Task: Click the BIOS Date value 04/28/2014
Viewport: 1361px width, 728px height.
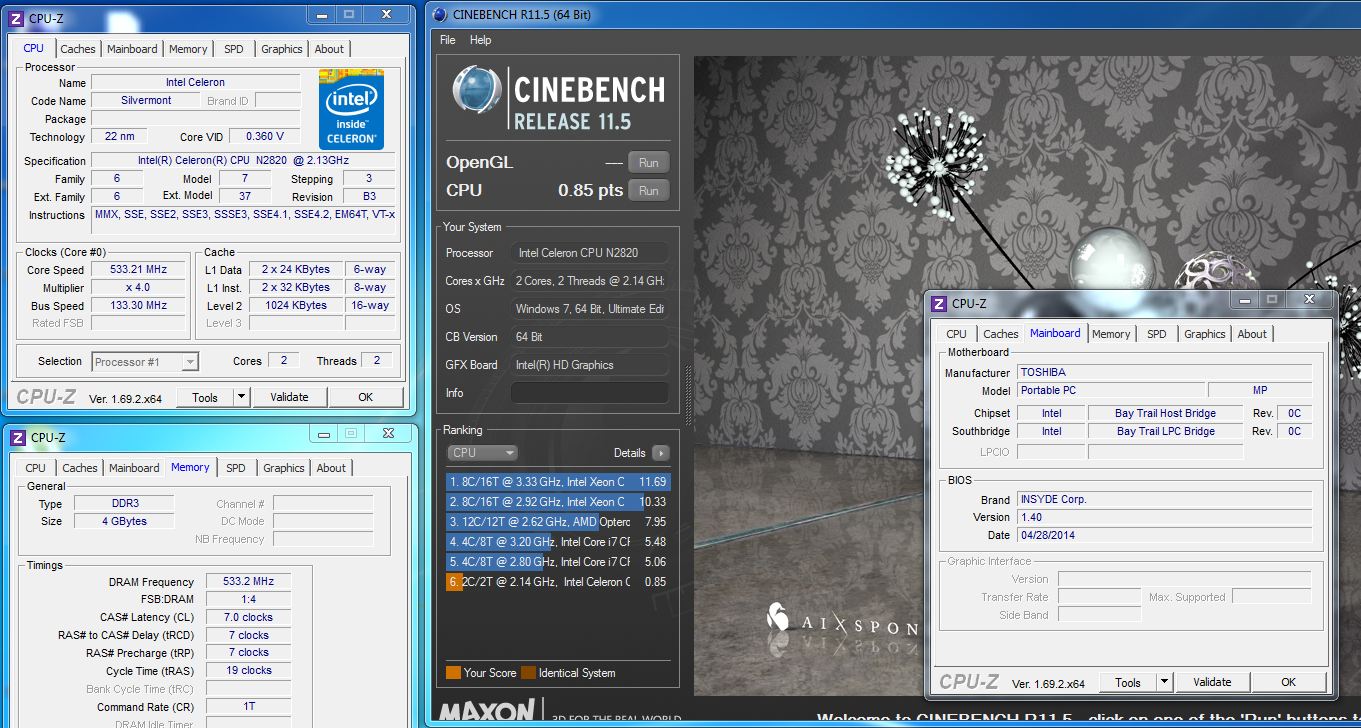Action: coord(1164,535)
